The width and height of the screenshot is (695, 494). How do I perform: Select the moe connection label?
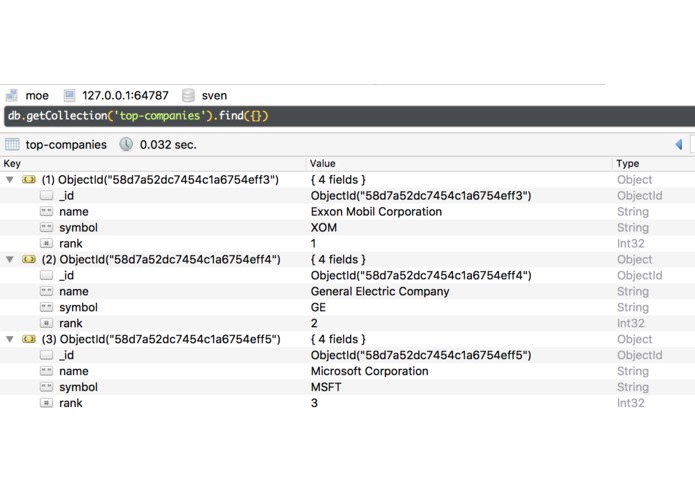37,95
